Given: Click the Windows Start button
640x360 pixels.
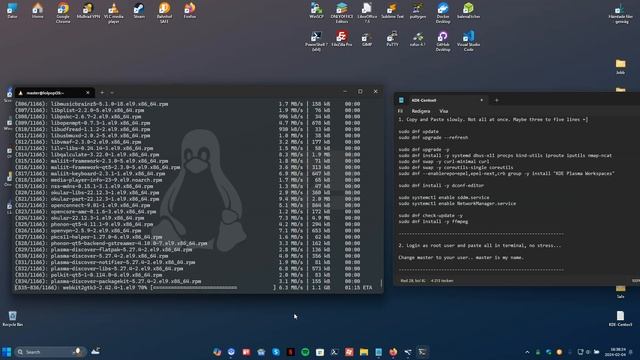Looking at the screenshot, I should [x=7, y=352].
